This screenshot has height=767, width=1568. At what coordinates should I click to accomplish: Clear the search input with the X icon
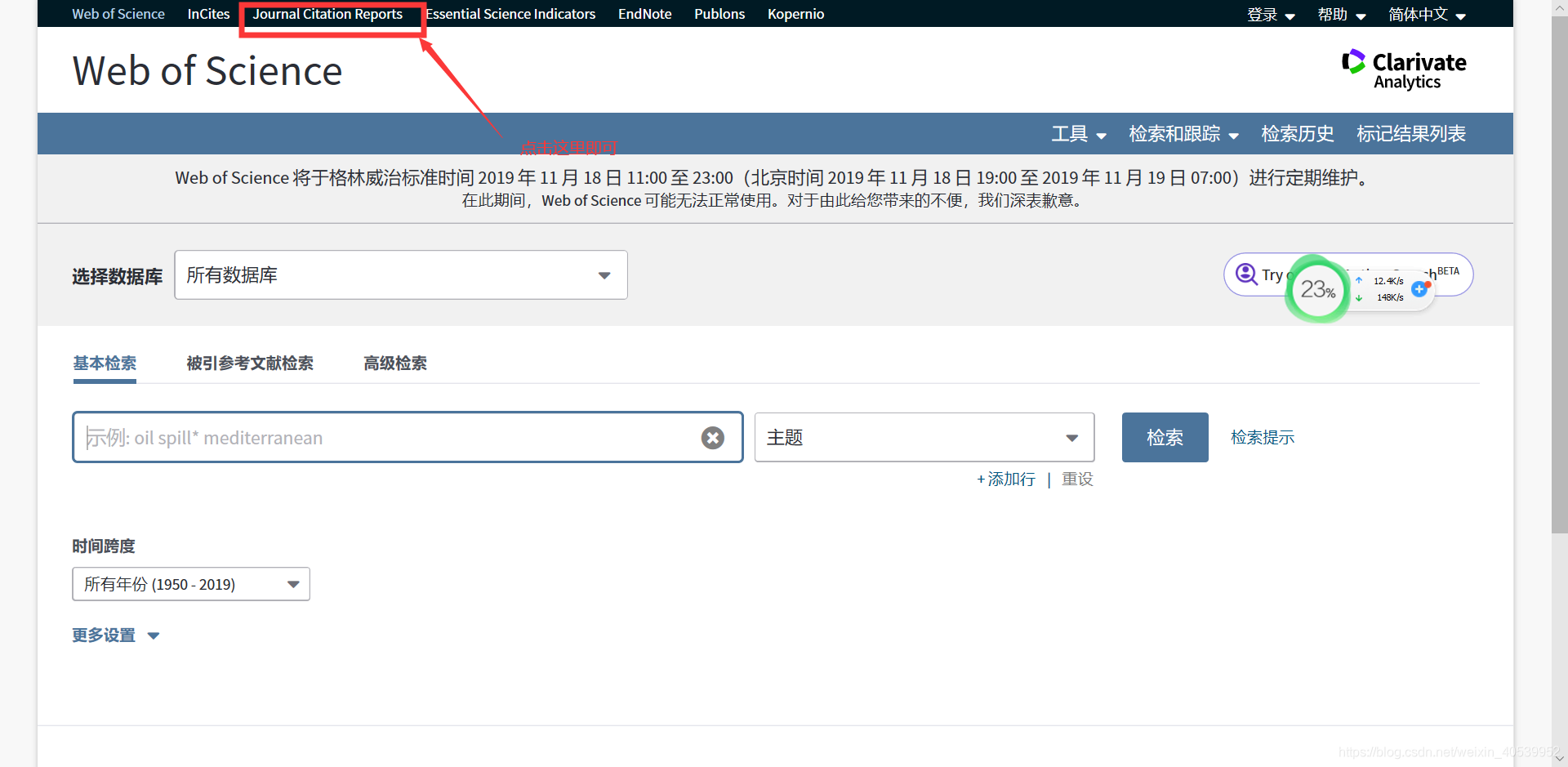pyautogui.click(x=713, y=438)
